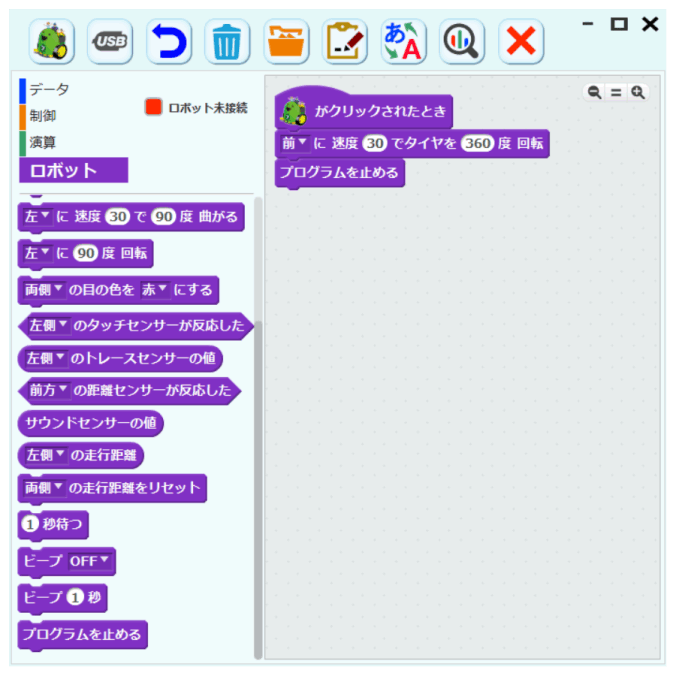The height and width of the screenshot is (676, 676).
Task: Click the blue undo arrow icon
Action: point(169,41)
